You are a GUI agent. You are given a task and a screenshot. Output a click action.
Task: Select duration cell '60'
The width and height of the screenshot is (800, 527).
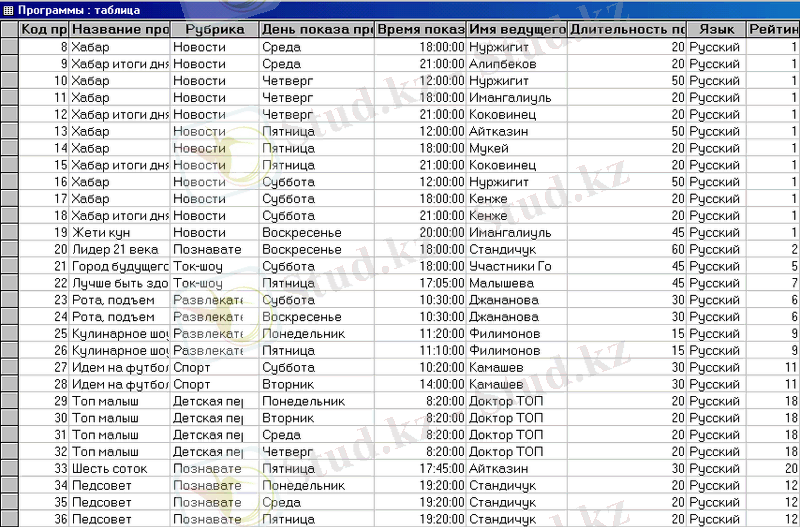click(627, 249)
